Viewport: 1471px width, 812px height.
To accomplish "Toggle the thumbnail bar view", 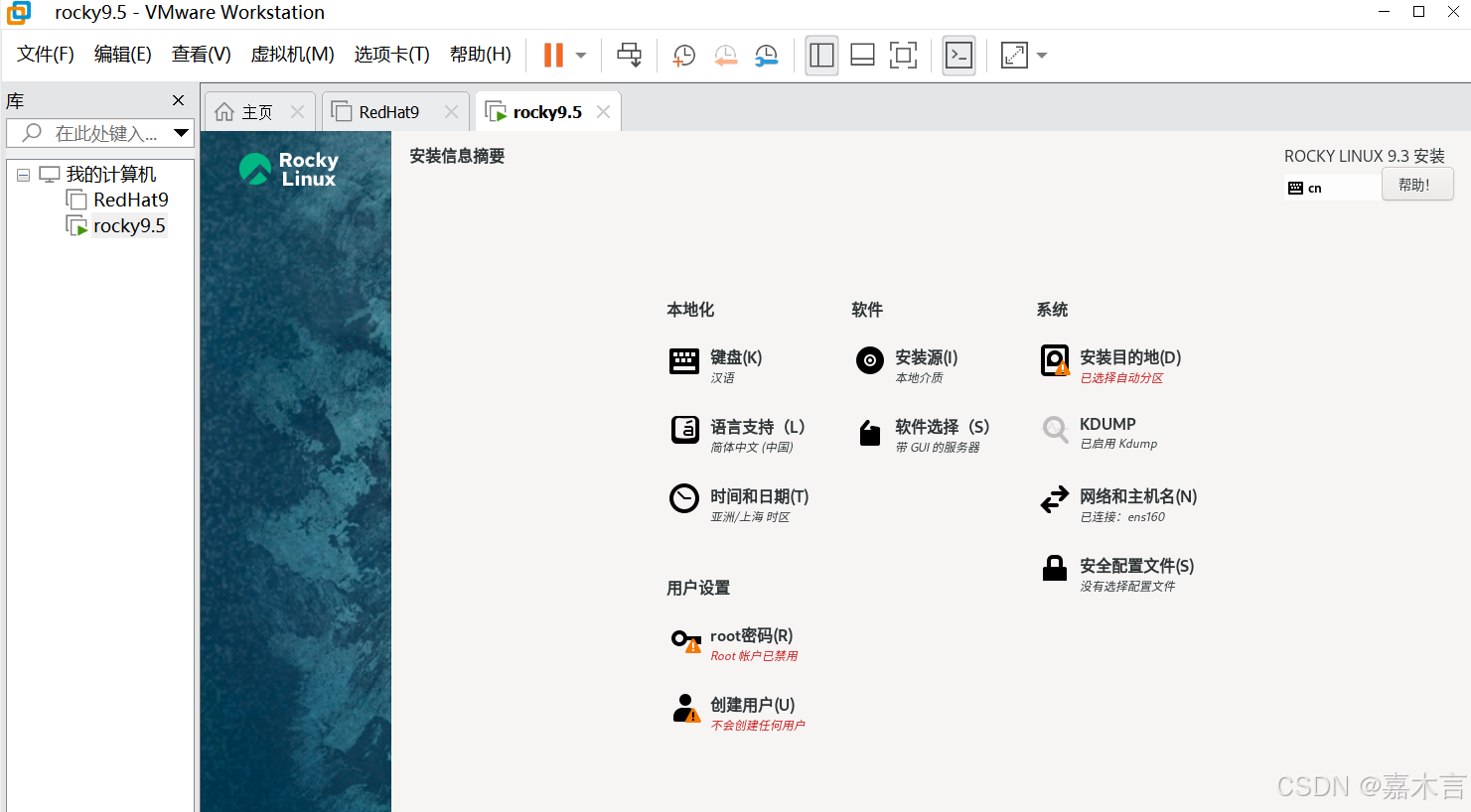I will (x=863, y=55).
